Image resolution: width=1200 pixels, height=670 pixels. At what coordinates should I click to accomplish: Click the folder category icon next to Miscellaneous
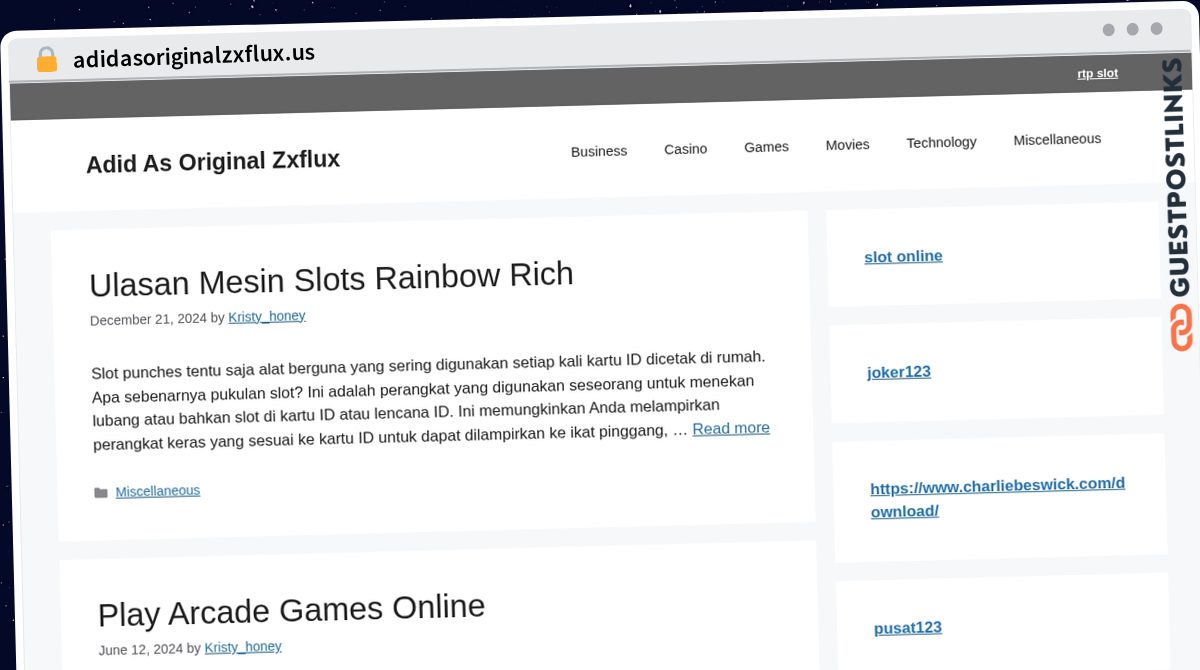(100, 492)
